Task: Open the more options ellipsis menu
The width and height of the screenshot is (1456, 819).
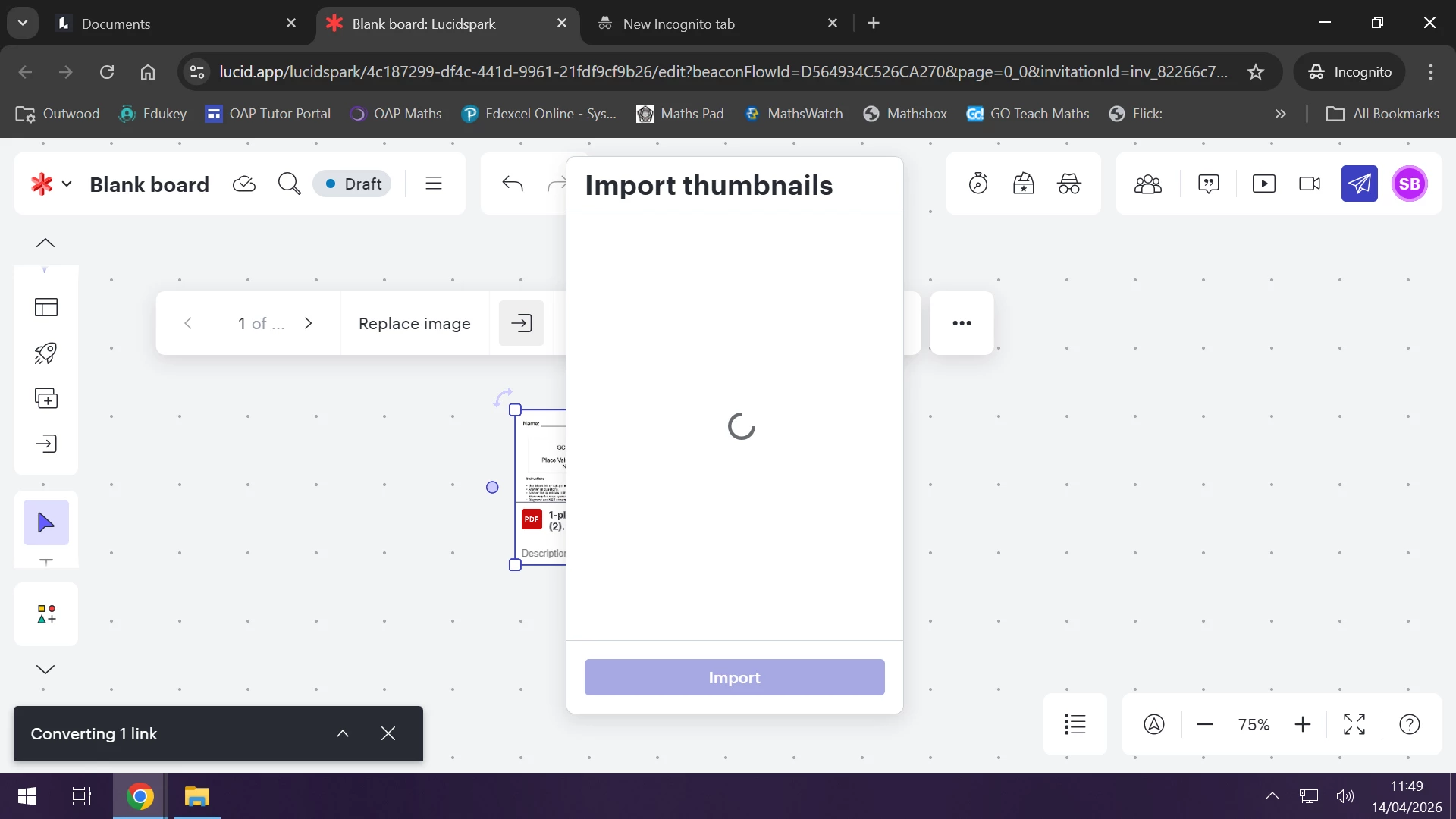Action: point(962,323)
